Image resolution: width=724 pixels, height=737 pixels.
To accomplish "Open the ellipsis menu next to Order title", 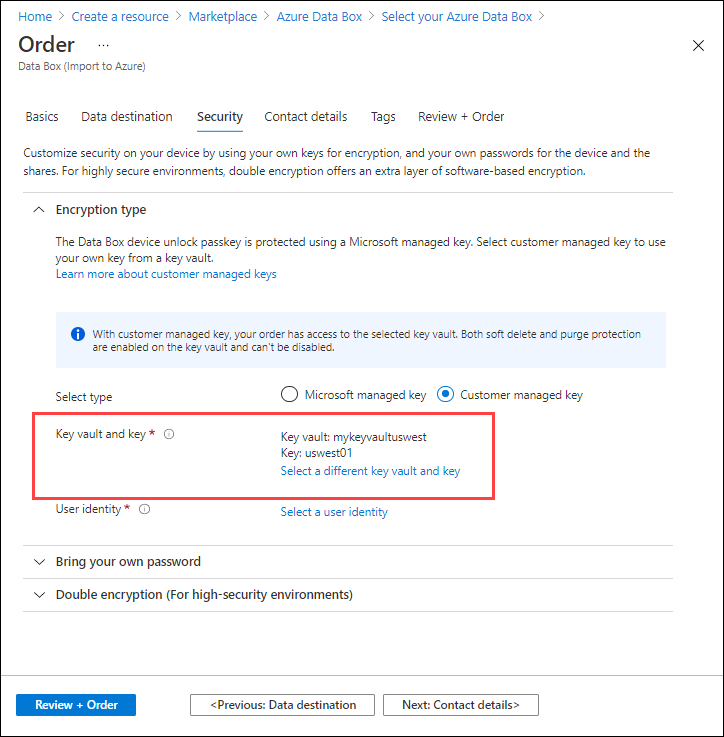I will [x=103, y=46].
